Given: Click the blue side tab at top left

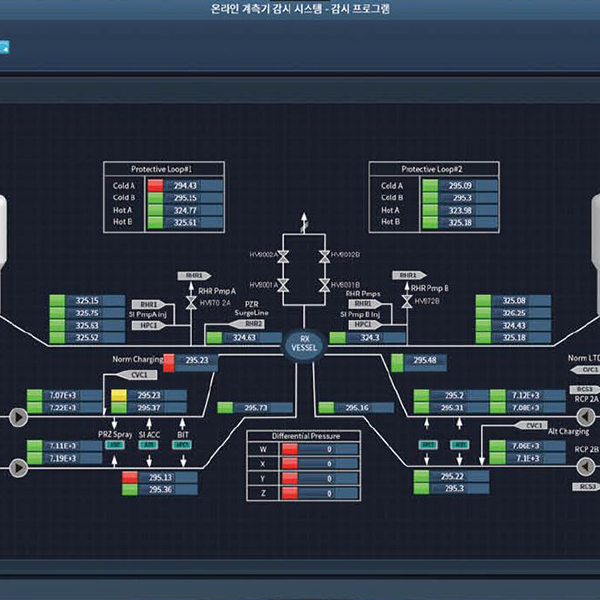Looking at the screenshot, I should (4, 46).
